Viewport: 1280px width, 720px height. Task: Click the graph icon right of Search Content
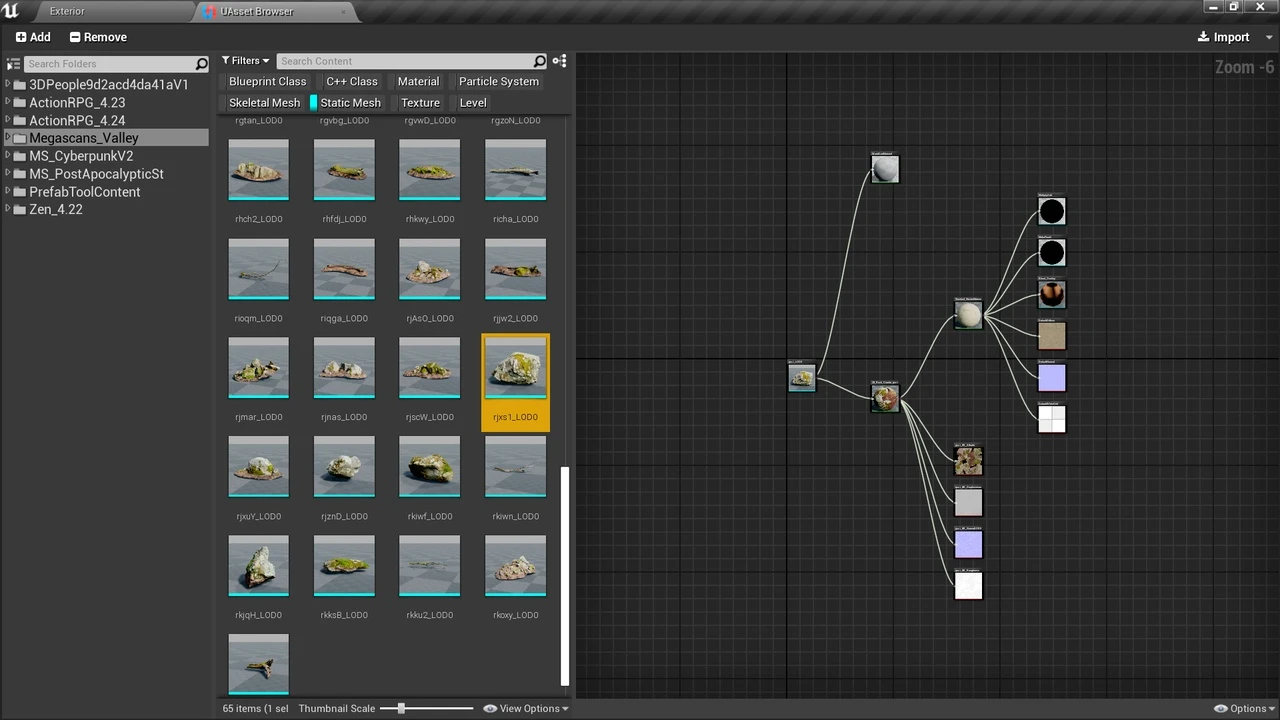(x=559, y=61)
